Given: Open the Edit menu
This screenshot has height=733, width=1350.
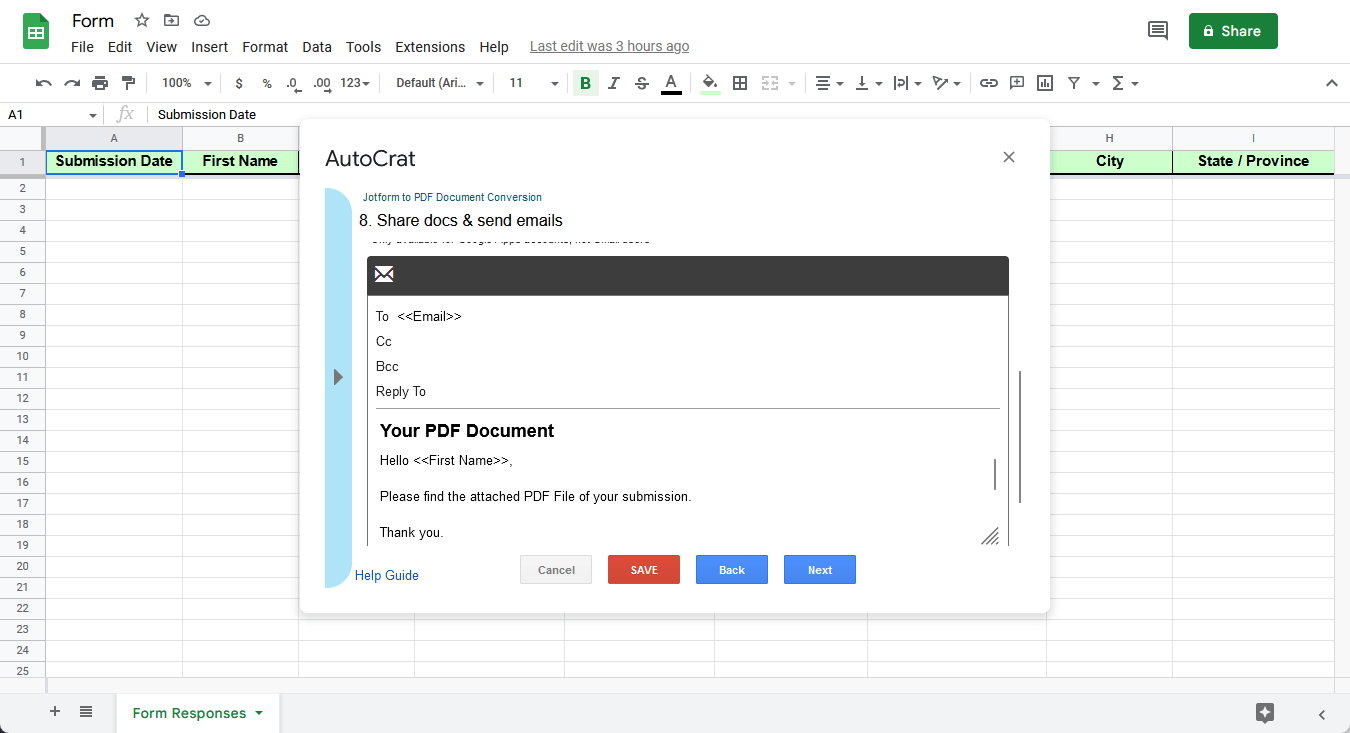Looking at the screenshot, I should (x=120, y=47).
